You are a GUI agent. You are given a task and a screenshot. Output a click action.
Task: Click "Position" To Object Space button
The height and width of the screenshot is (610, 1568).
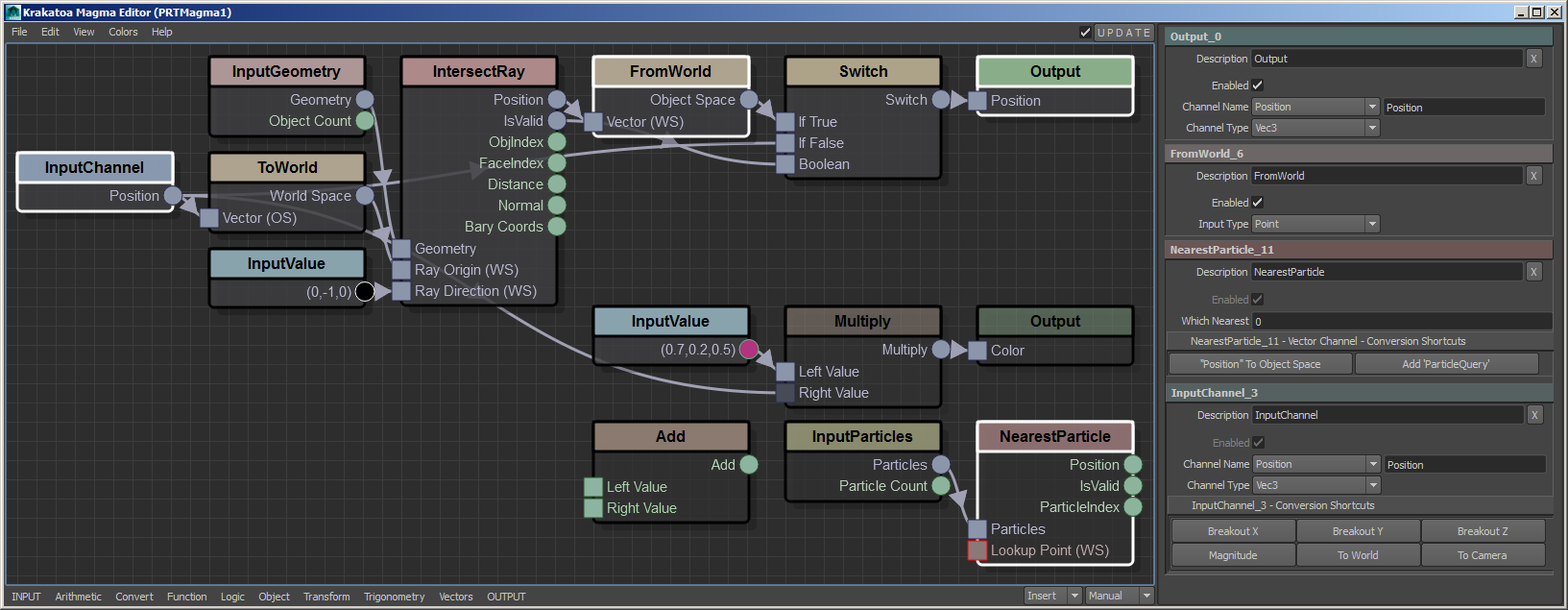[x=1261, y=364]
